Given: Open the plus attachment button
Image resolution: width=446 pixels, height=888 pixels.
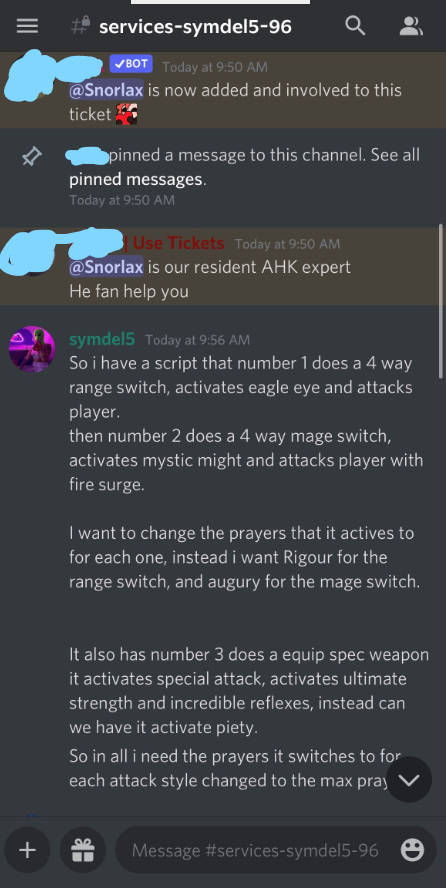Looking at the screenshot, I should 27,850.
